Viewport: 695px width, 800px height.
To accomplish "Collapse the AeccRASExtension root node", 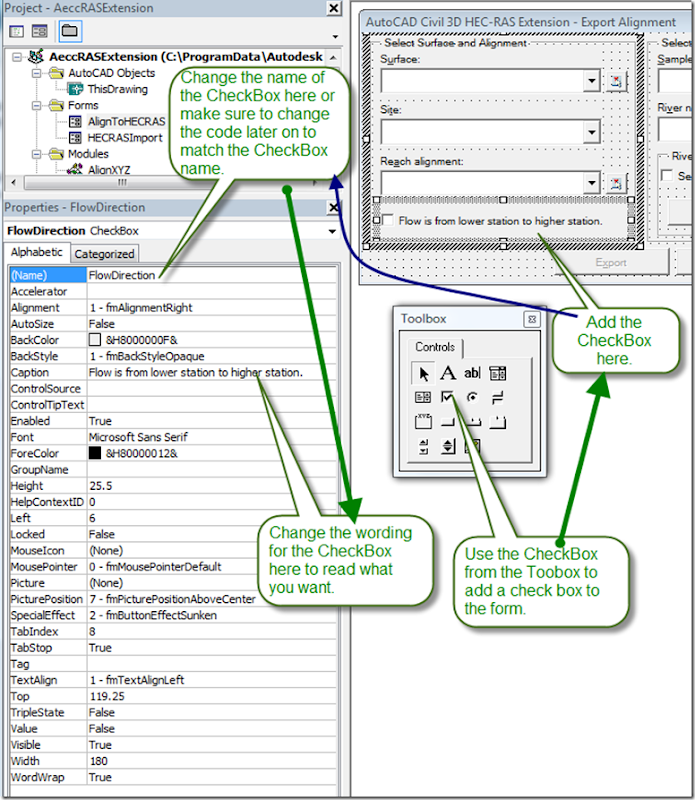I will 17,57.
